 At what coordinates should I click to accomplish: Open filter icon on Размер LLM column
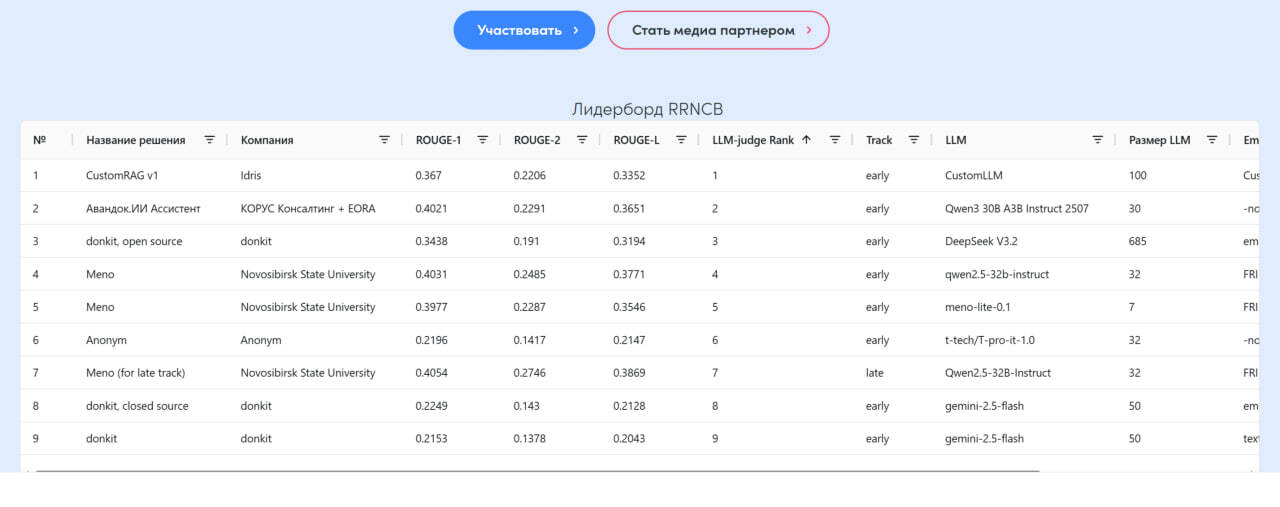1212,140
